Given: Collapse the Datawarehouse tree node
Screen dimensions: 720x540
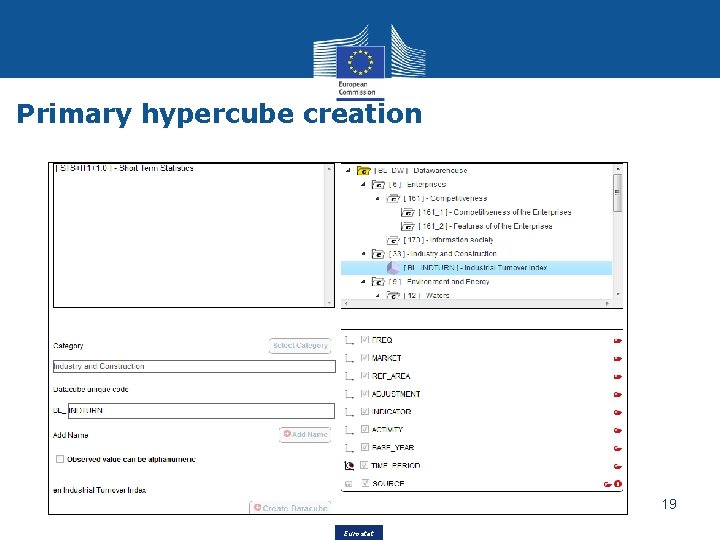Looking at the screenshot, I should (x=349, y=170).
